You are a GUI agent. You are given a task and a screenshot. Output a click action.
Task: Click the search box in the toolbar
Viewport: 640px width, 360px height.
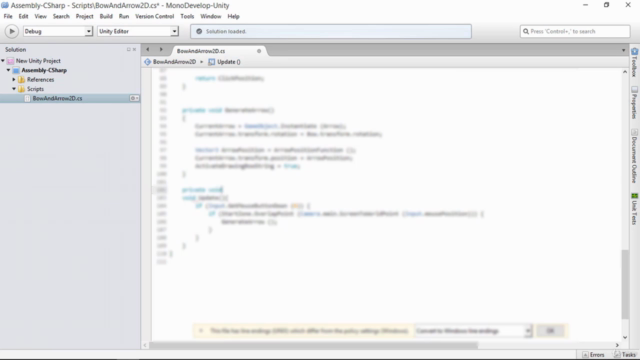coord(575,31)
